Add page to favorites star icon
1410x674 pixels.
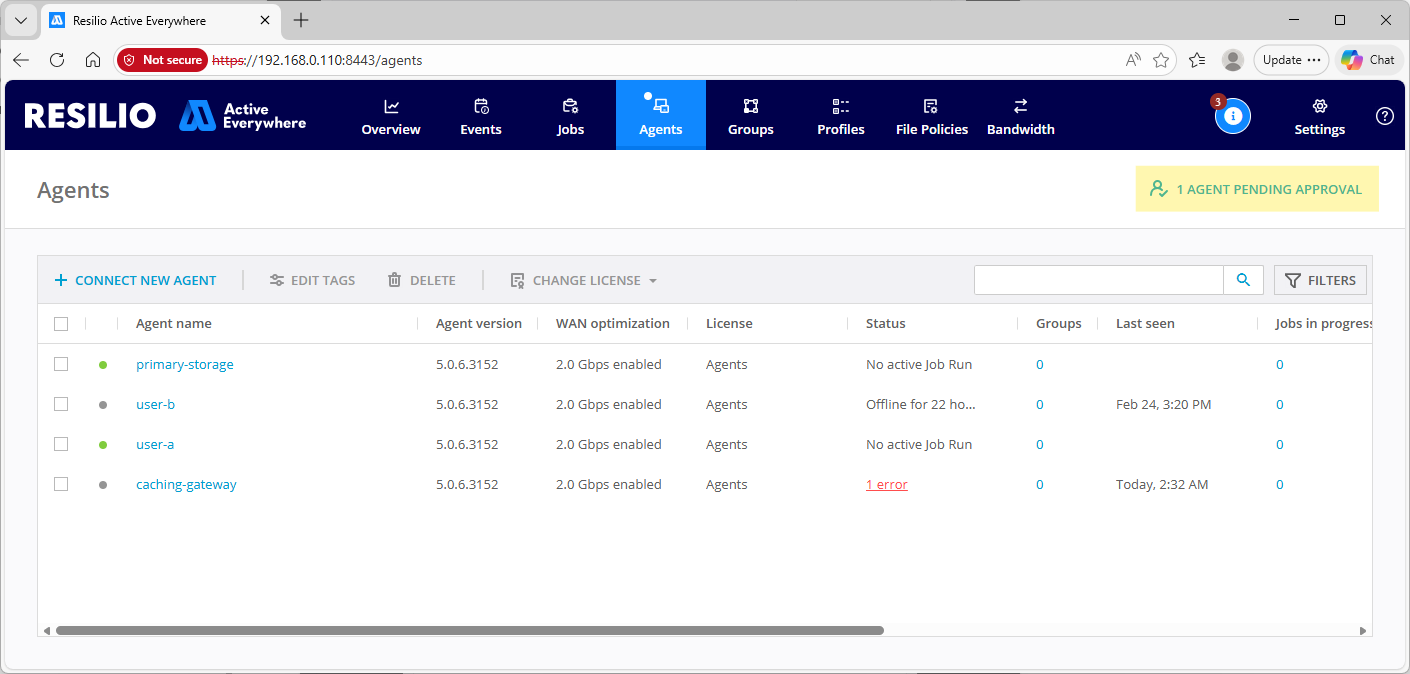click(x=1161, y=60)
